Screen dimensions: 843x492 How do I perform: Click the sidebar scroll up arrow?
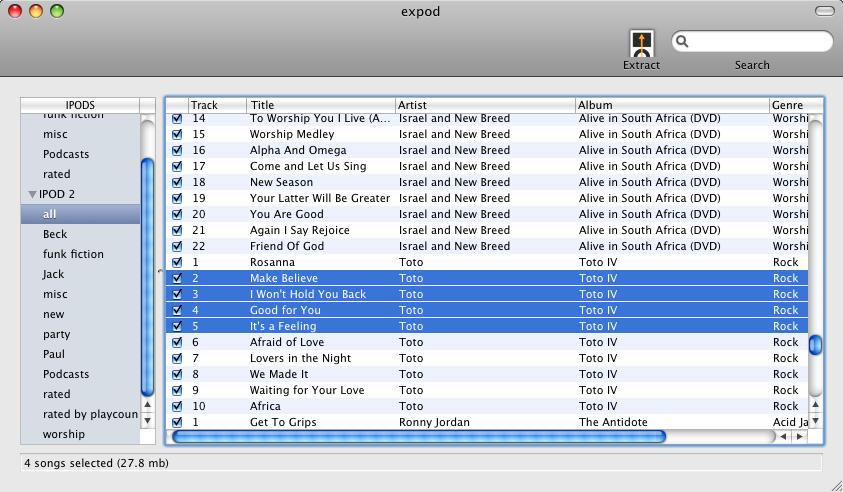pyautogui.click(x=147, y=404)
